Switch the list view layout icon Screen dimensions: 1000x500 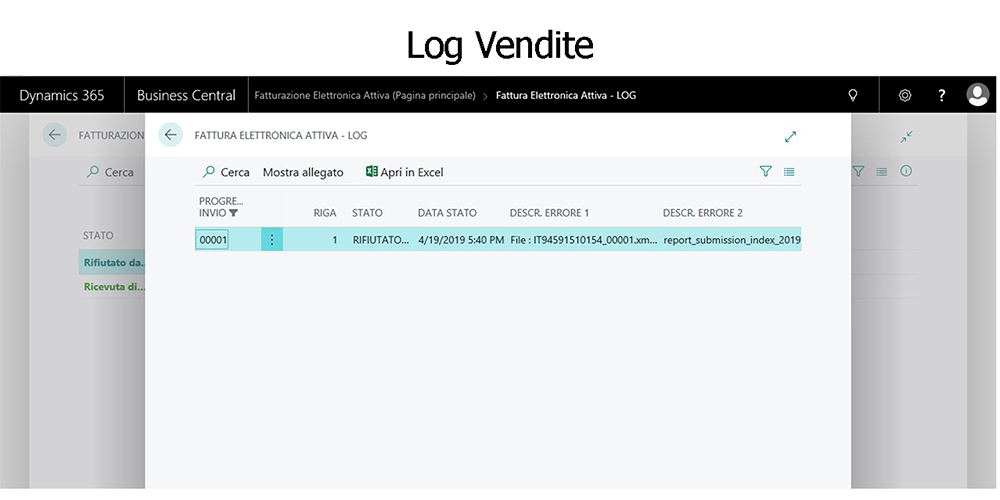[789, 172]
